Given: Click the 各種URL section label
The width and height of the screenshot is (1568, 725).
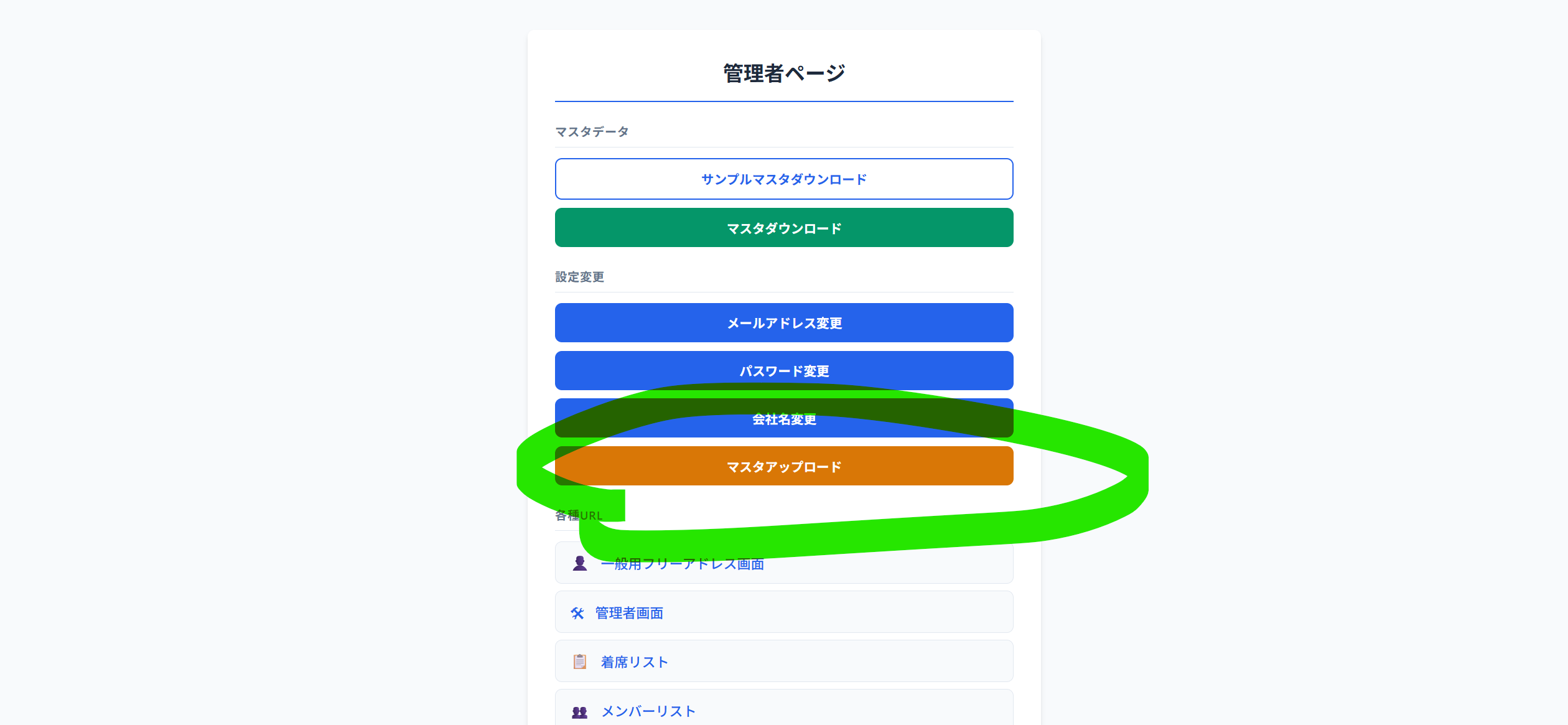Looking at the screenshot, I should (x=578, y=515).
